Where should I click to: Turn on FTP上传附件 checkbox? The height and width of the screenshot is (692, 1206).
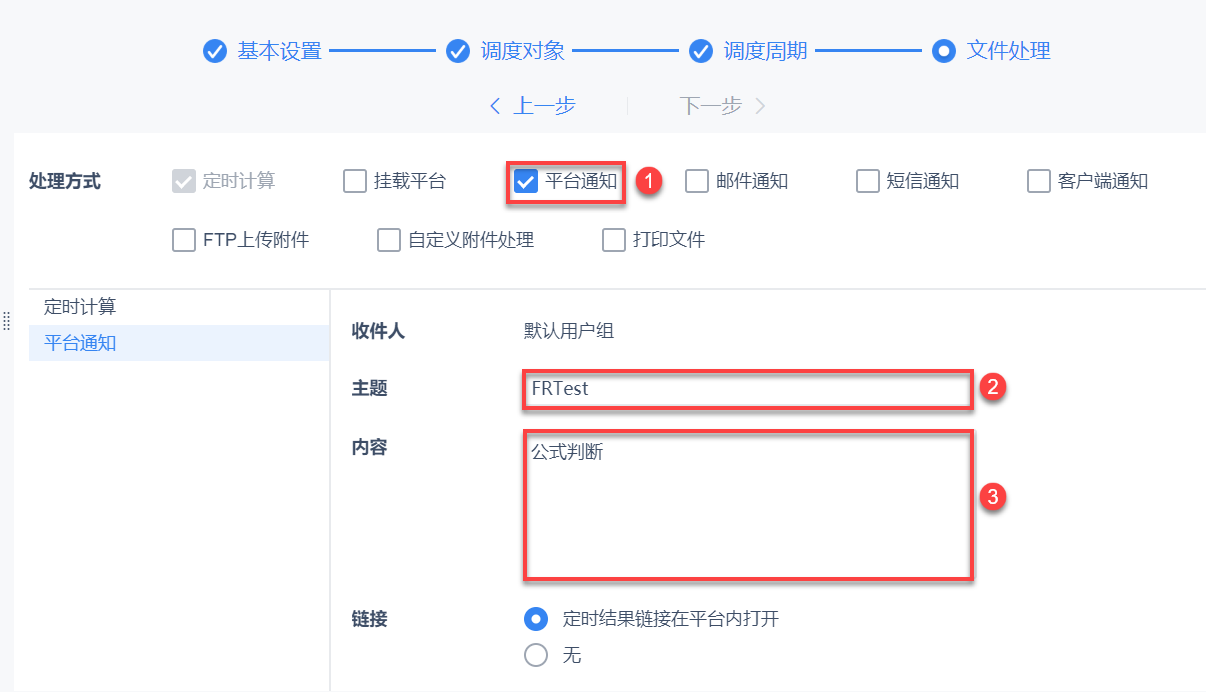point(184,240)
